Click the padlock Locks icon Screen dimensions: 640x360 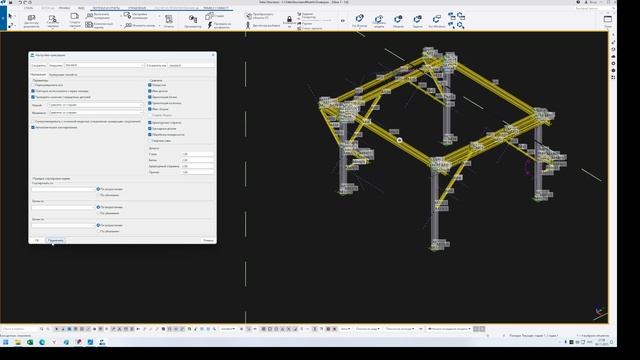[x=289, y=19]
